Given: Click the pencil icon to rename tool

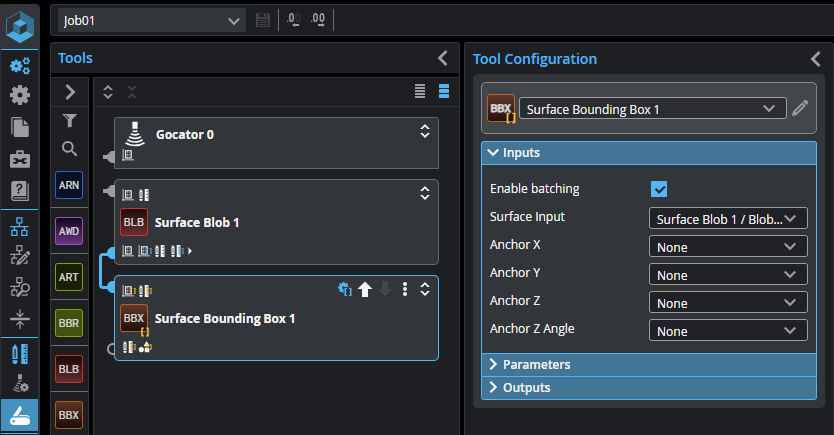Looking at the screenshot, I should pos(799,109).
